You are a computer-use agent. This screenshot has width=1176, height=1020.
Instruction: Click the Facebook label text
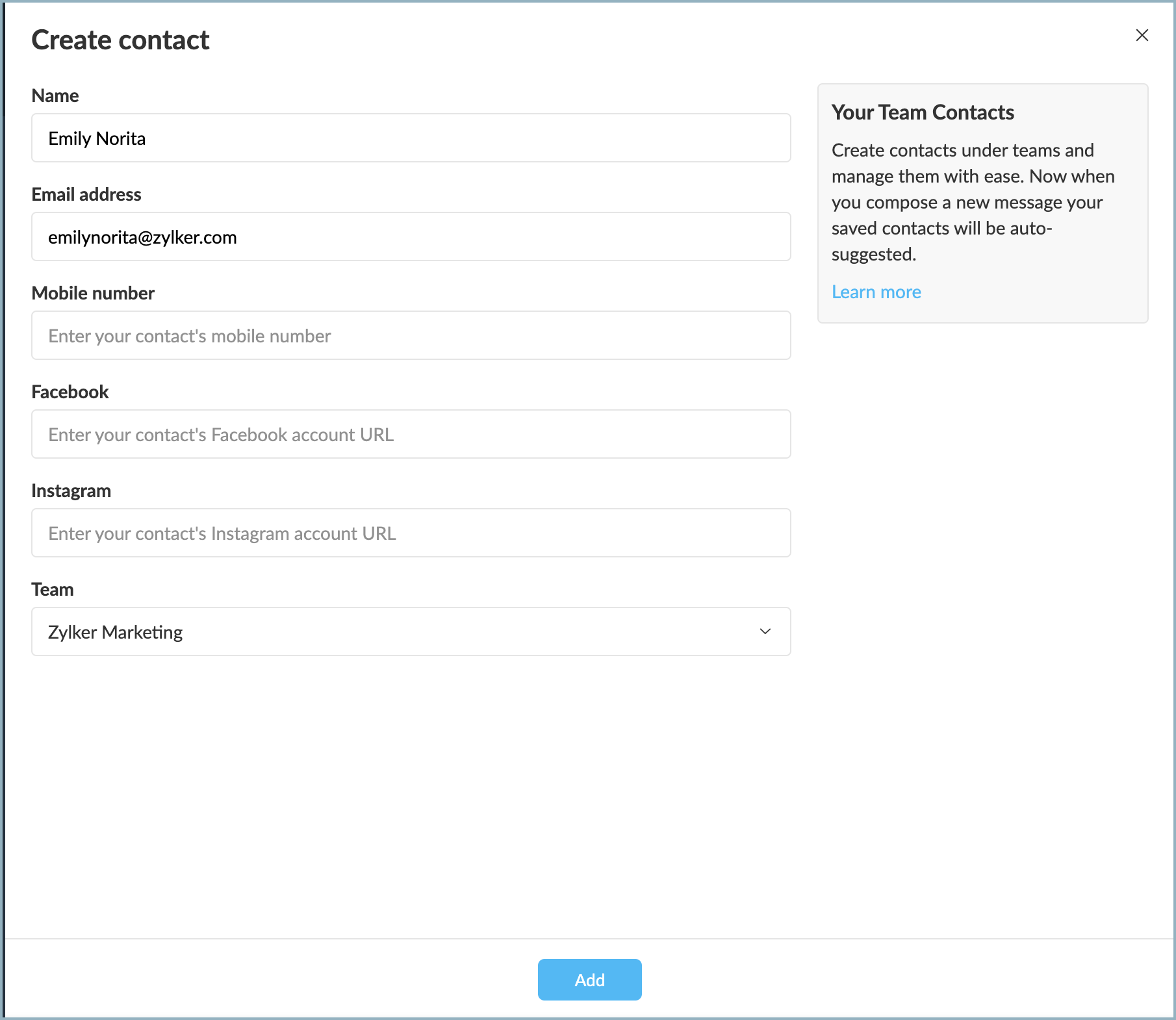pyautogui.click(x=70, y=392)
